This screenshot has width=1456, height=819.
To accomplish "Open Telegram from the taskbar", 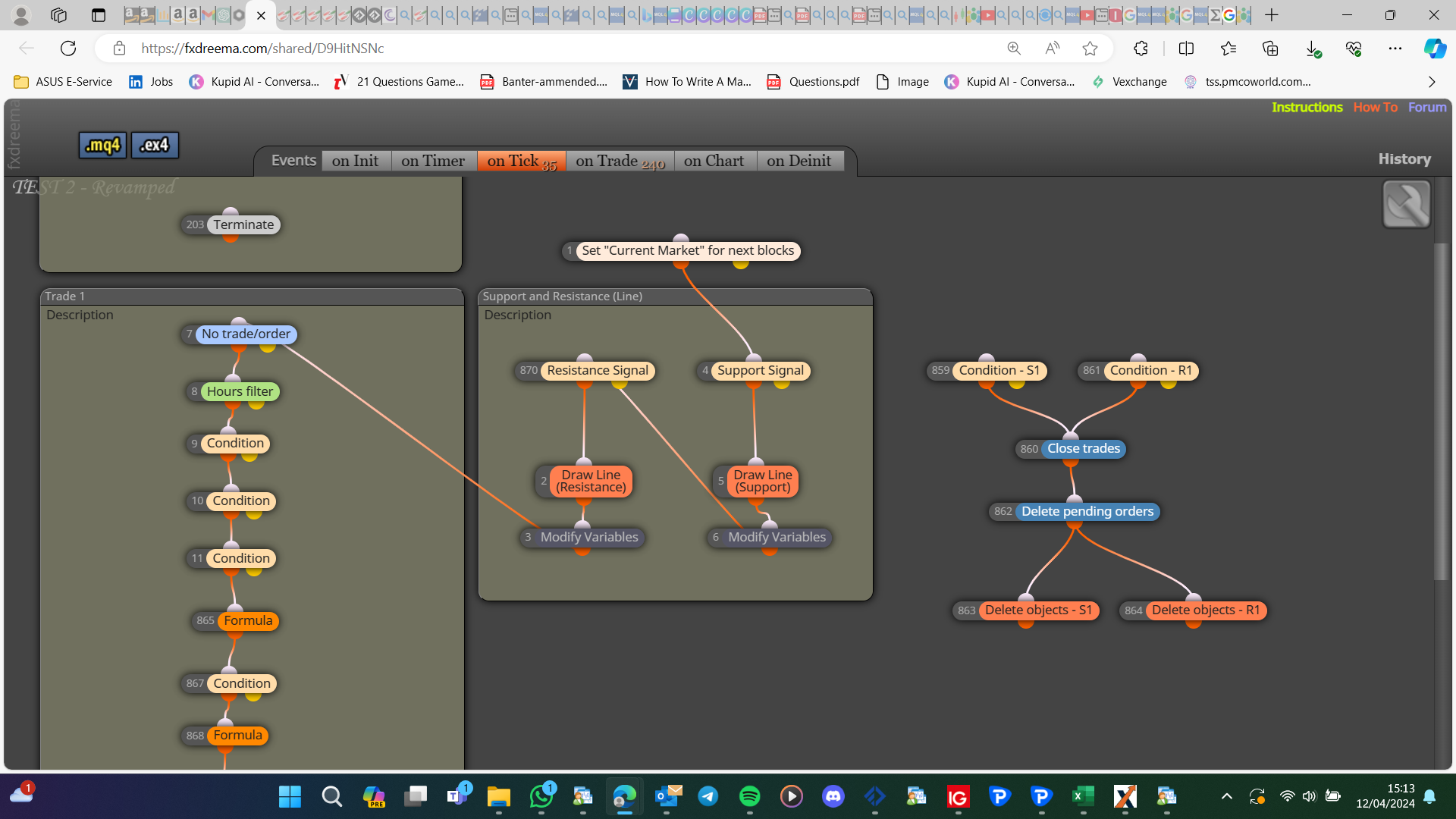I will [x=708, y=796].
